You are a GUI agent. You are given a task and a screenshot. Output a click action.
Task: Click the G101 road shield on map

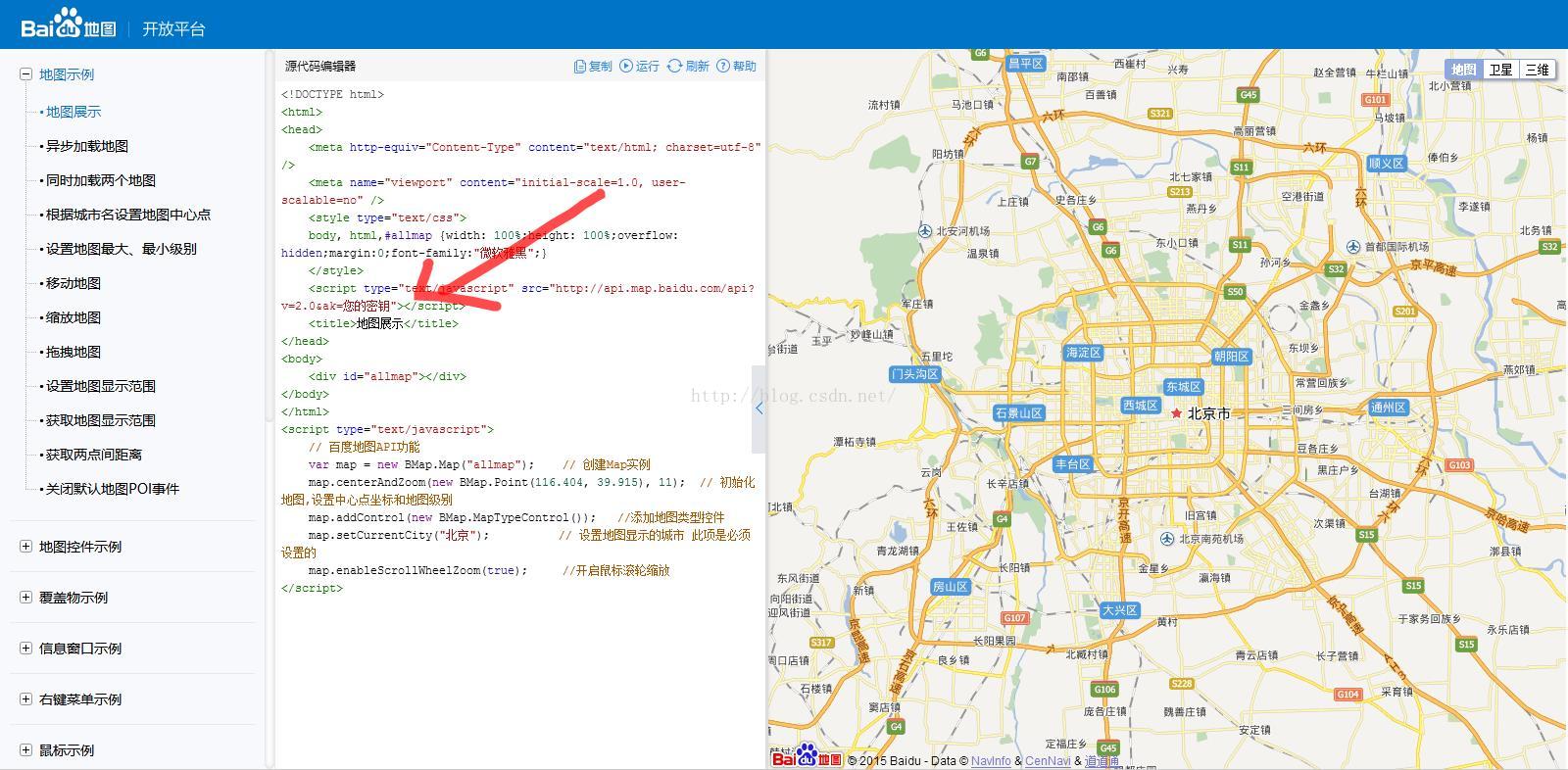point(1376,100)
